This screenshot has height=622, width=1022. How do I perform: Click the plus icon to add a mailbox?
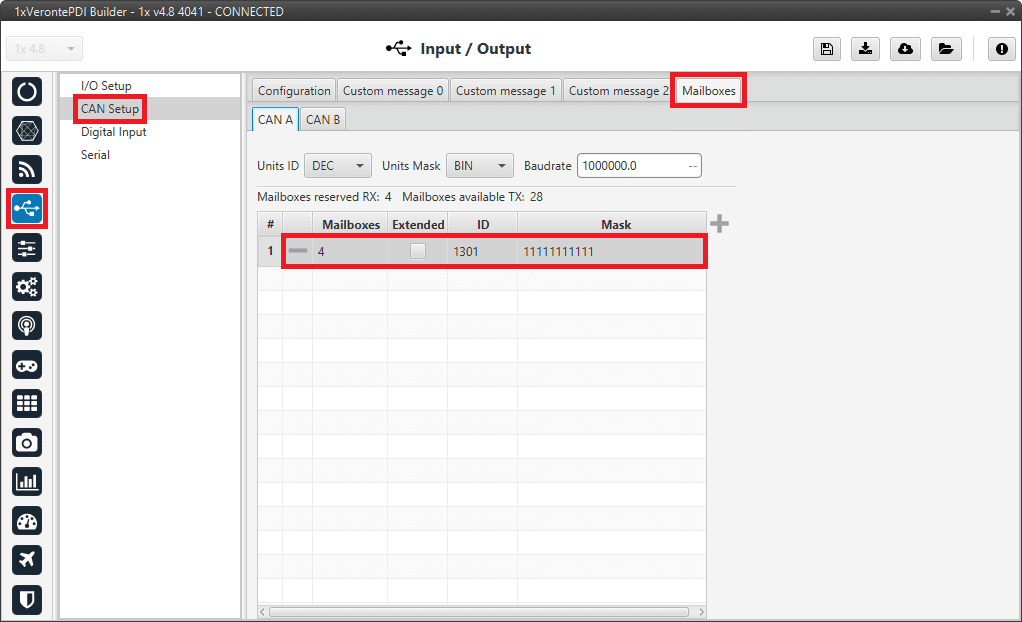click(x=719, y=224)
